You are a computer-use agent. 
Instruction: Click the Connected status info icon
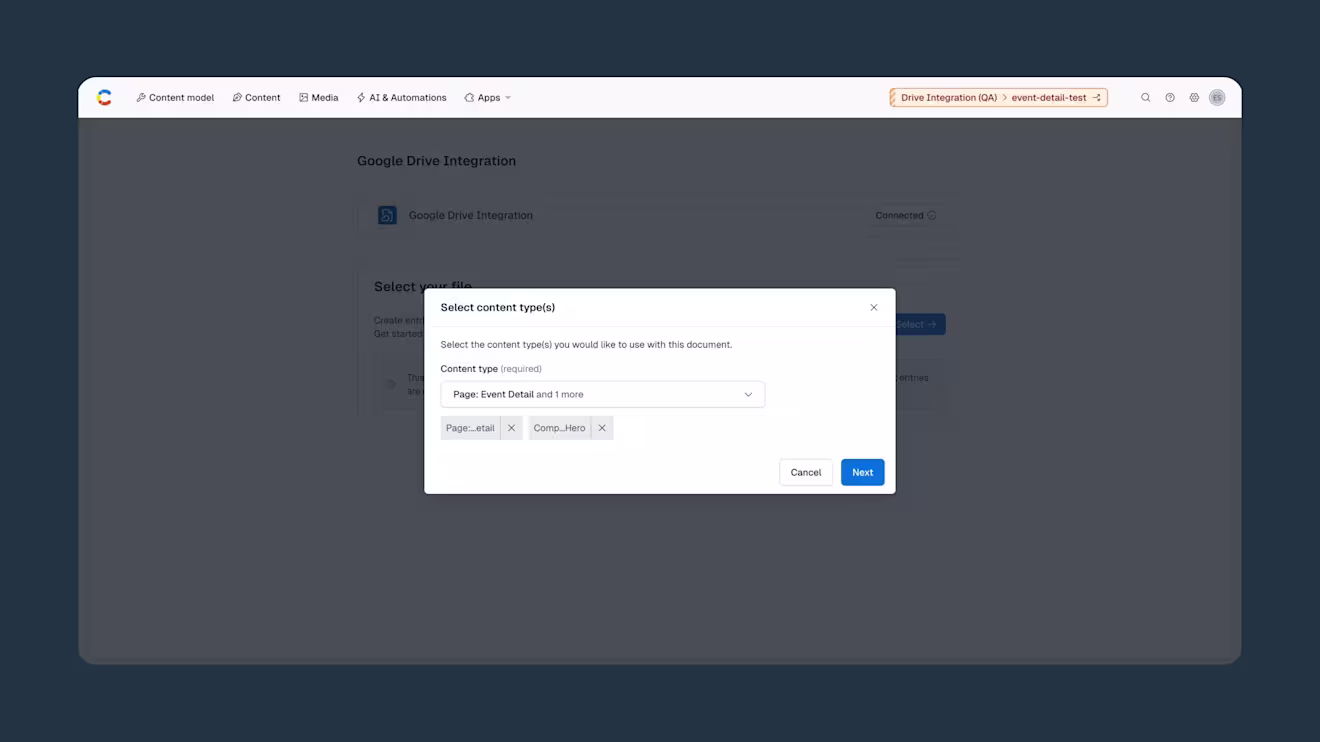[x=932, y=215]
